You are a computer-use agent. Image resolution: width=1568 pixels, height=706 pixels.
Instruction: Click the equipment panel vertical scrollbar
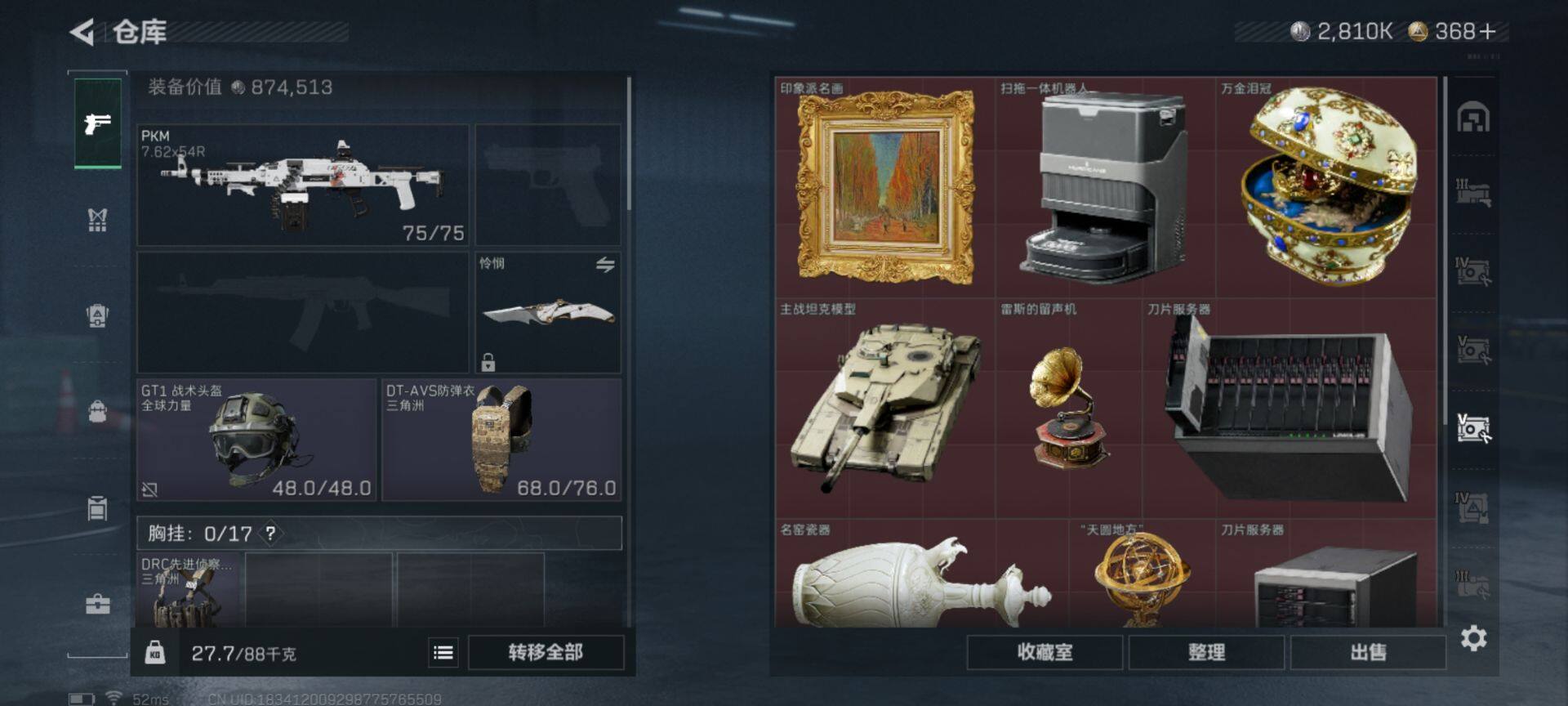[629, 144]
